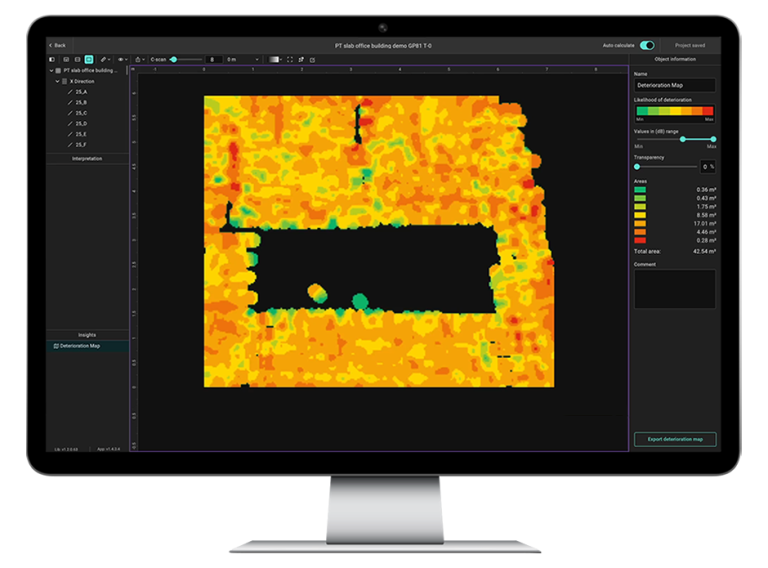Toggle the Auto calculate switch
The image size is (768, 568).
647,45
